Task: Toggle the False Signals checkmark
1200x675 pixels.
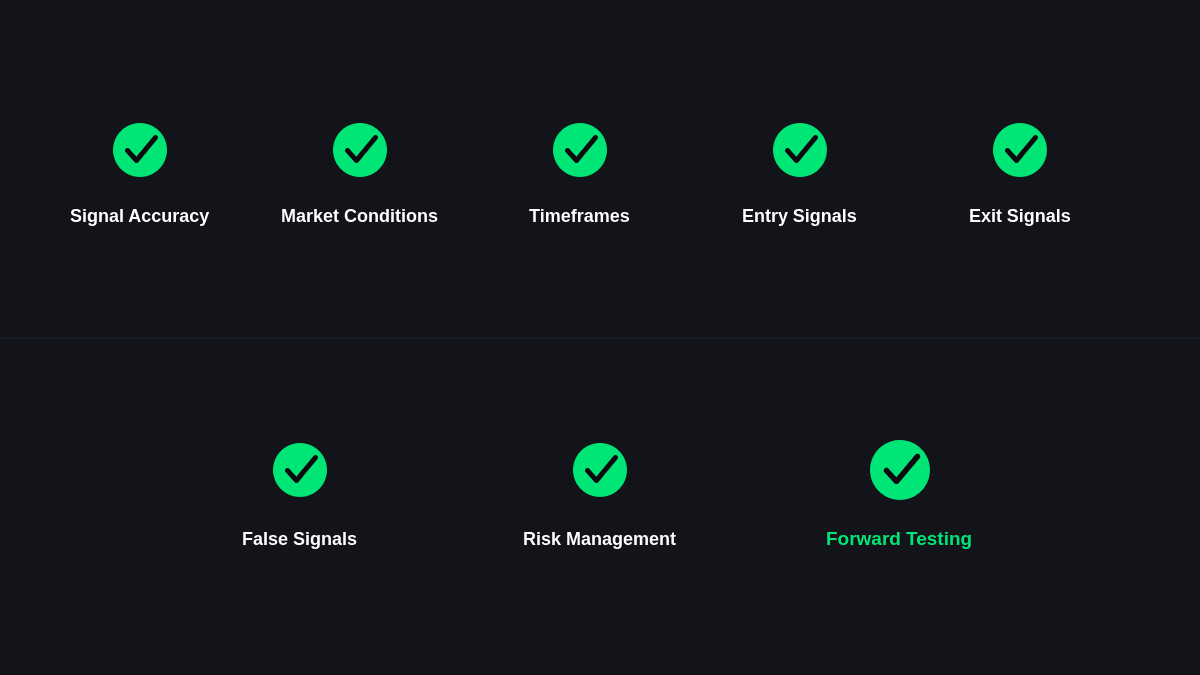Action: click(300, 470)
